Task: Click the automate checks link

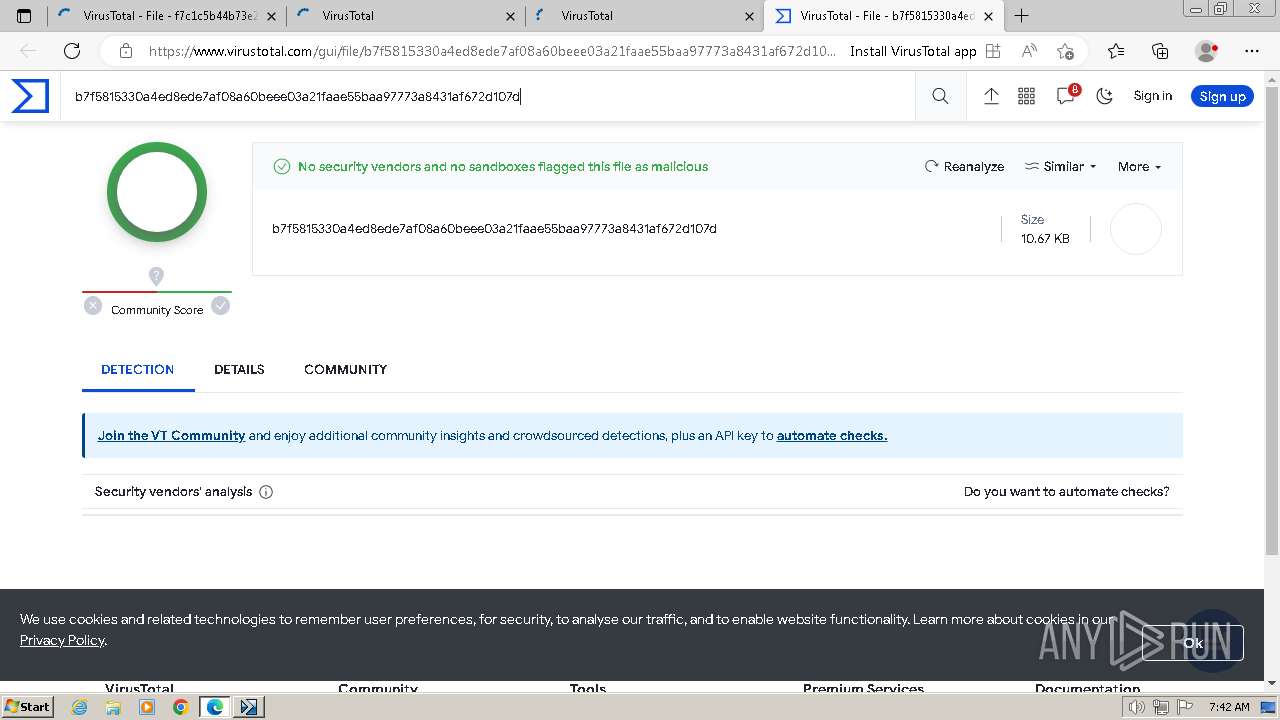Action: [x=832, y=435]
